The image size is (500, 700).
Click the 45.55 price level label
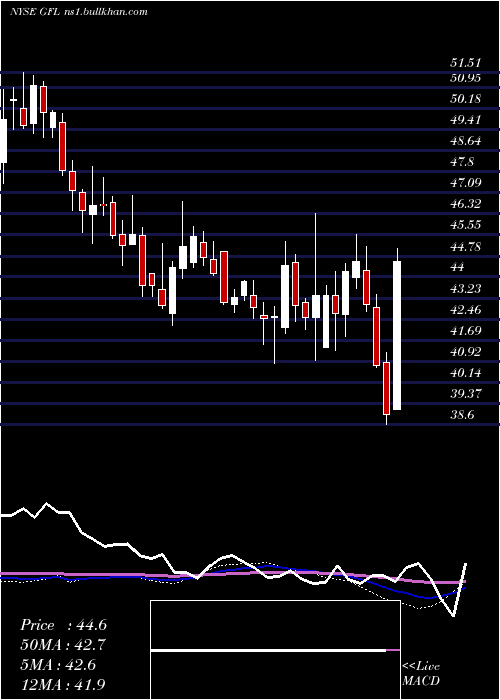466,225
